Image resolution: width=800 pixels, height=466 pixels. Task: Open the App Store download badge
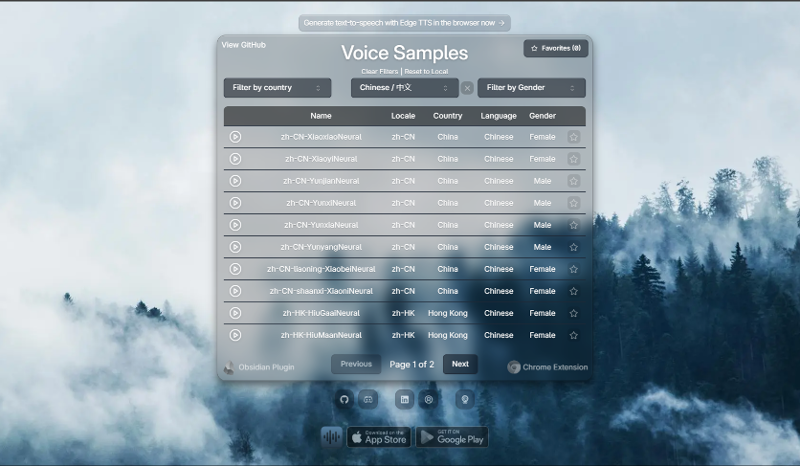(x=379, y=437)
